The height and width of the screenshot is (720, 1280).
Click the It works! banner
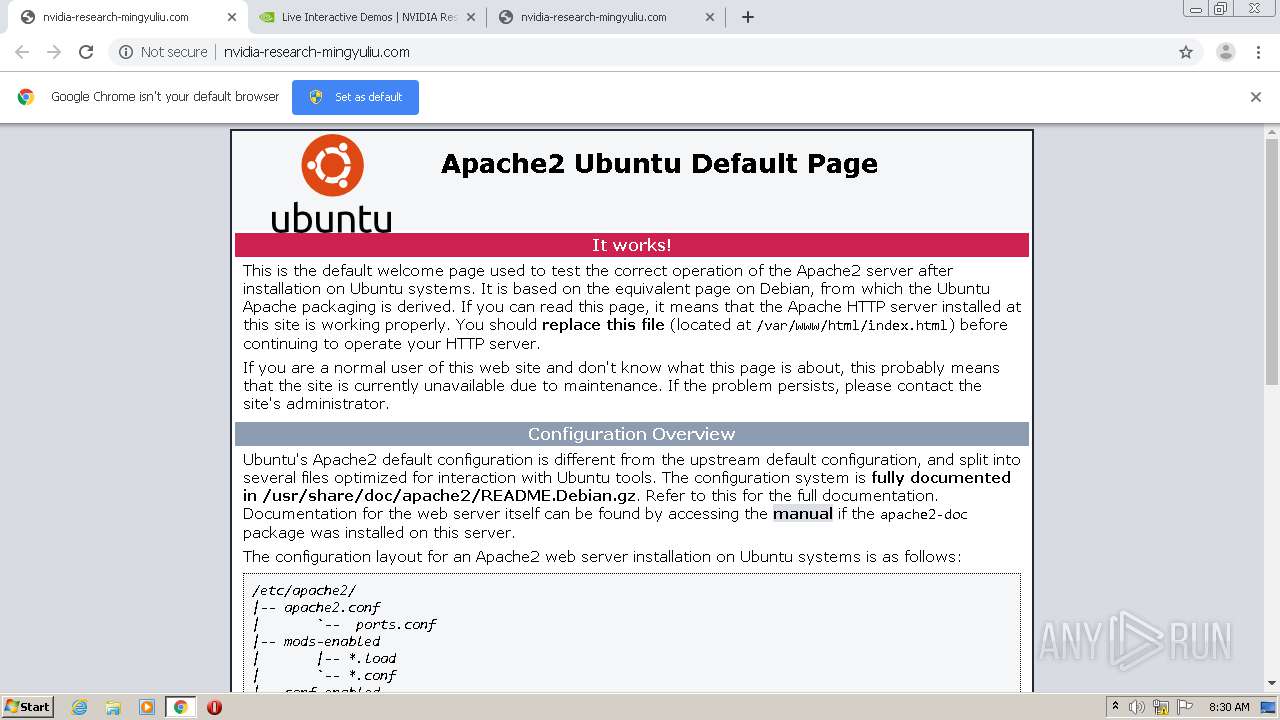632,245
